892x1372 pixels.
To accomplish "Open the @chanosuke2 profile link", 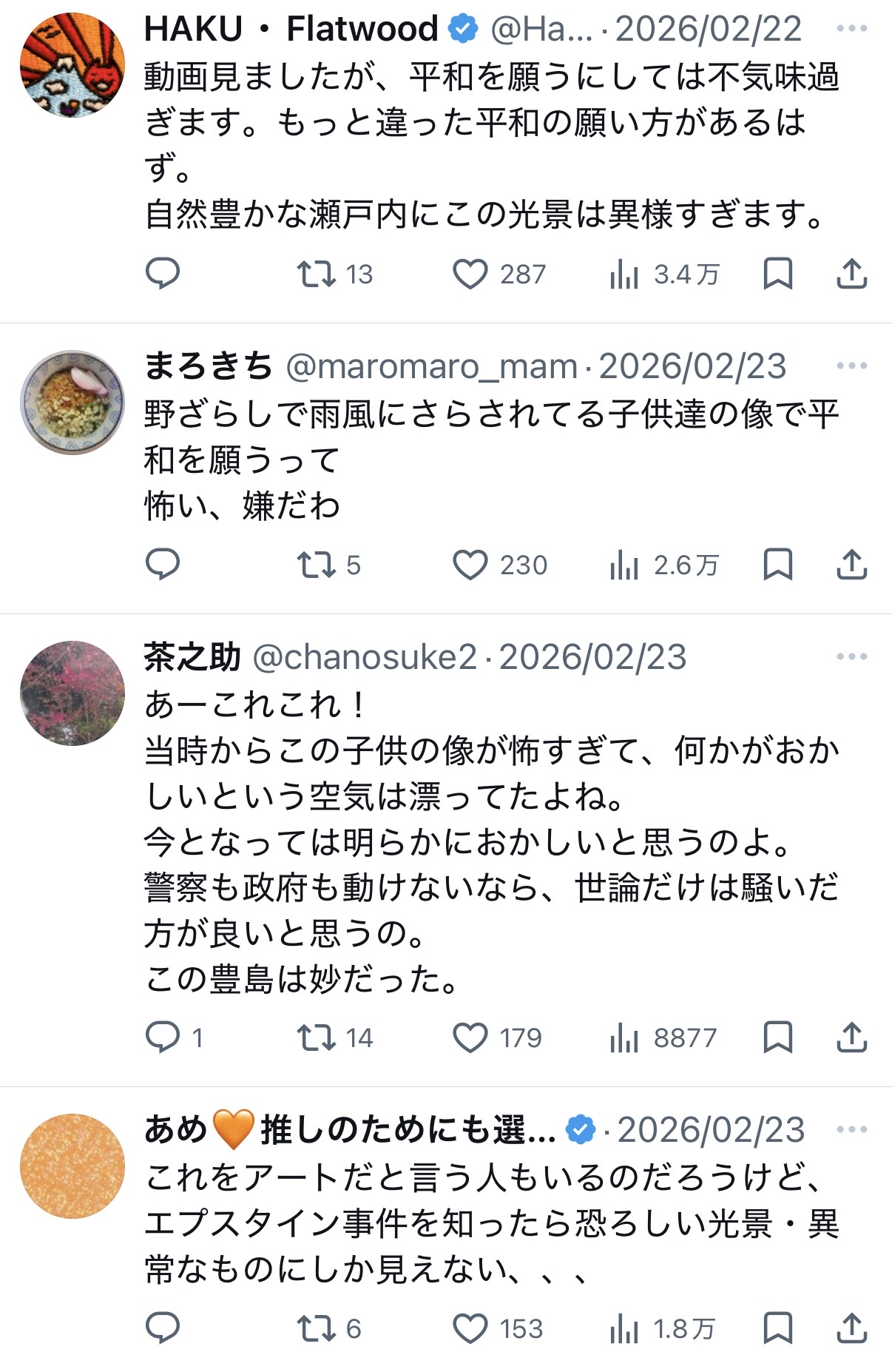I will point(365,657).
